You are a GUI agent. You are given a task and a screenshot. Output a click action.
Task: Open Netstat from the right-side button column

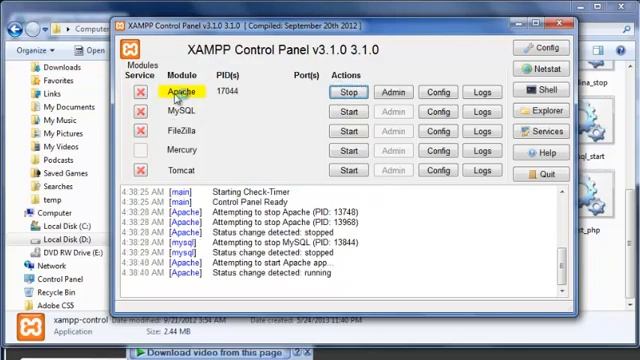click(x=541, y=69)
